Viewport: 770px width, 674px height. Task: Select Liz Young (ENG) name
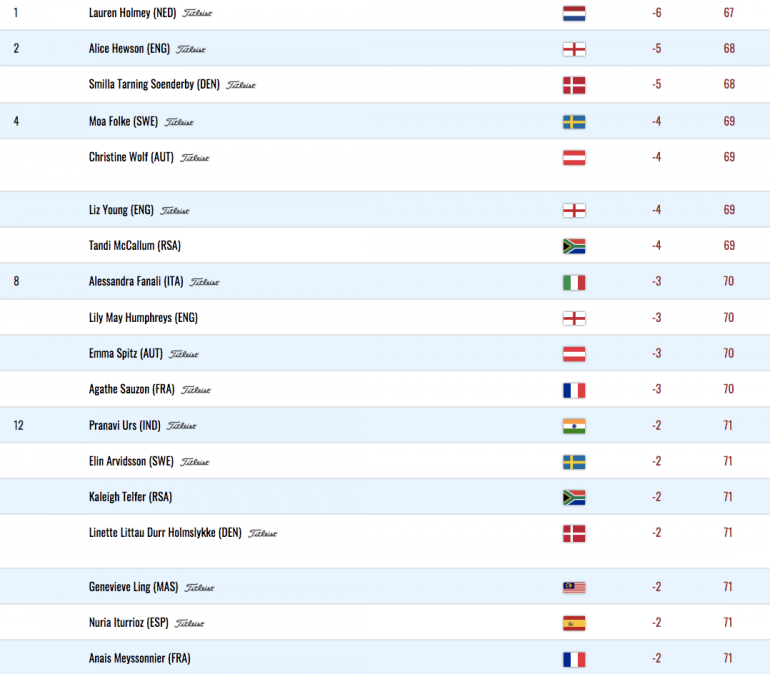(121, 210)
